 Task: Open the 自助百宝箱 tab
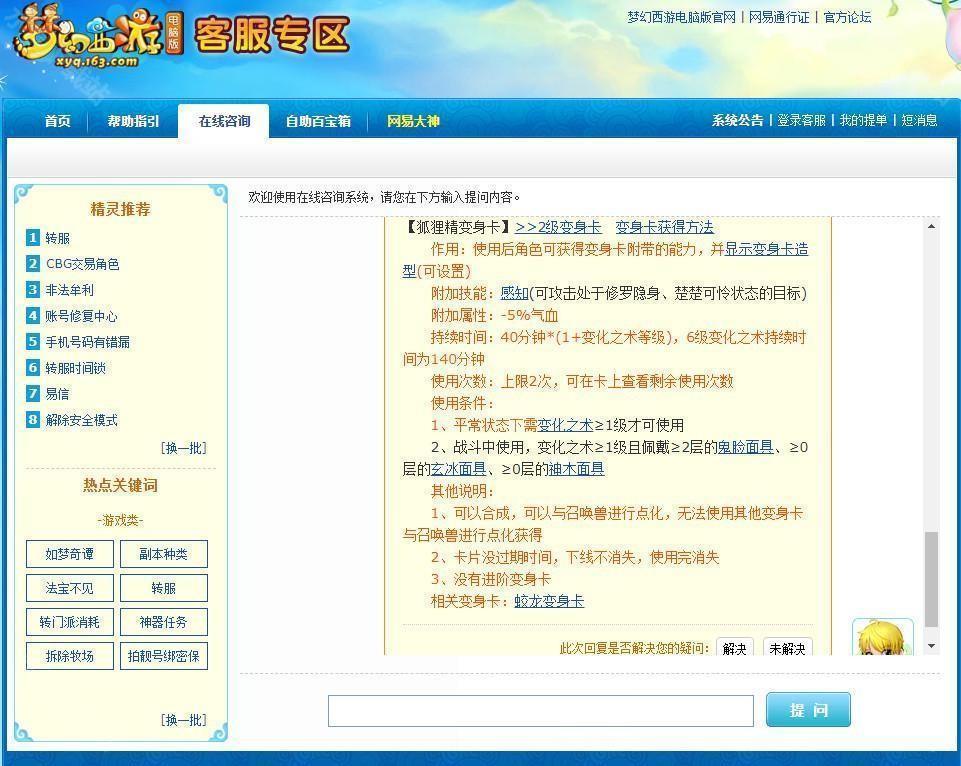tap(318, 121)
